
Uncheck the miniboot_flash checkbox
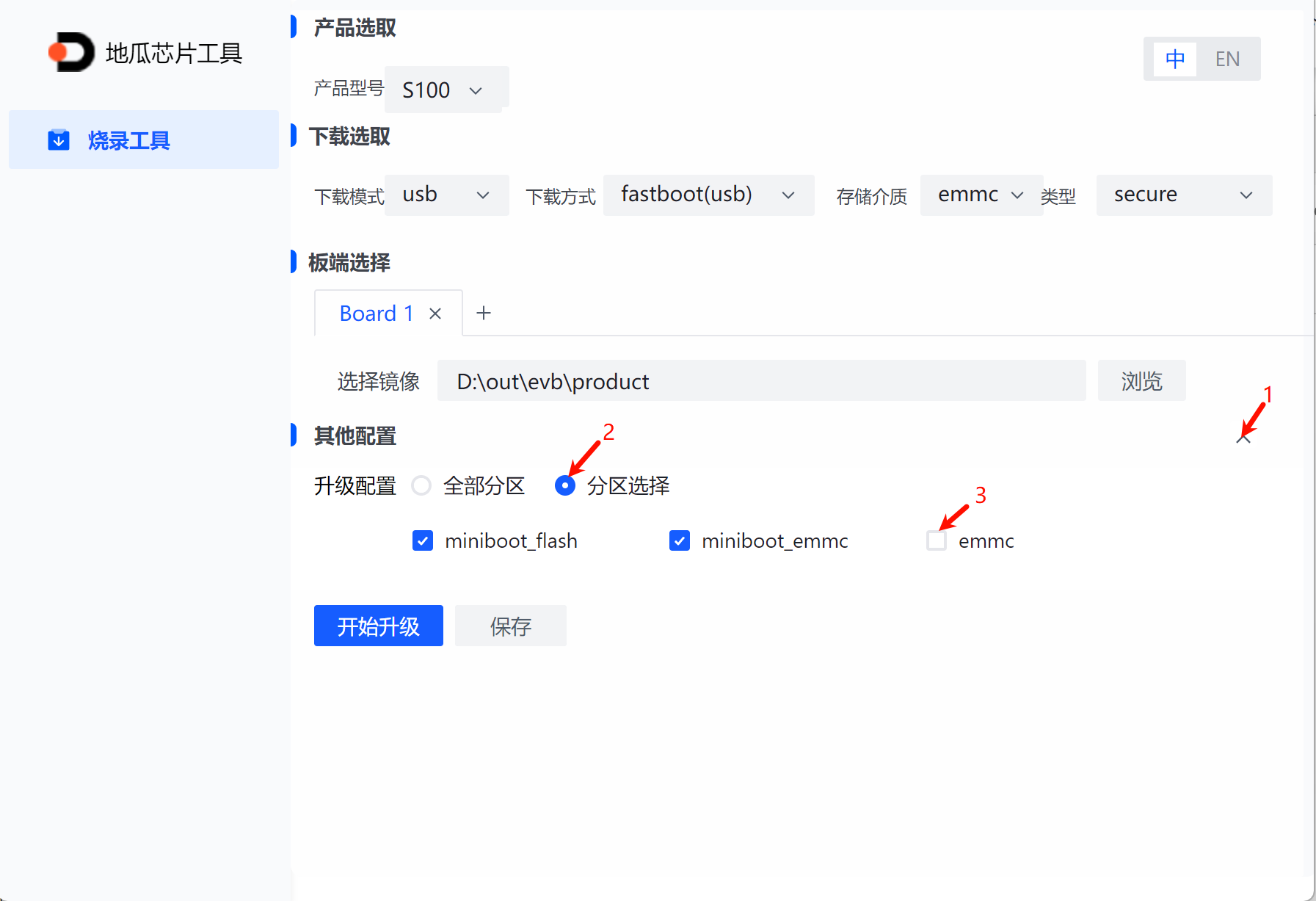tap(423, 541)
